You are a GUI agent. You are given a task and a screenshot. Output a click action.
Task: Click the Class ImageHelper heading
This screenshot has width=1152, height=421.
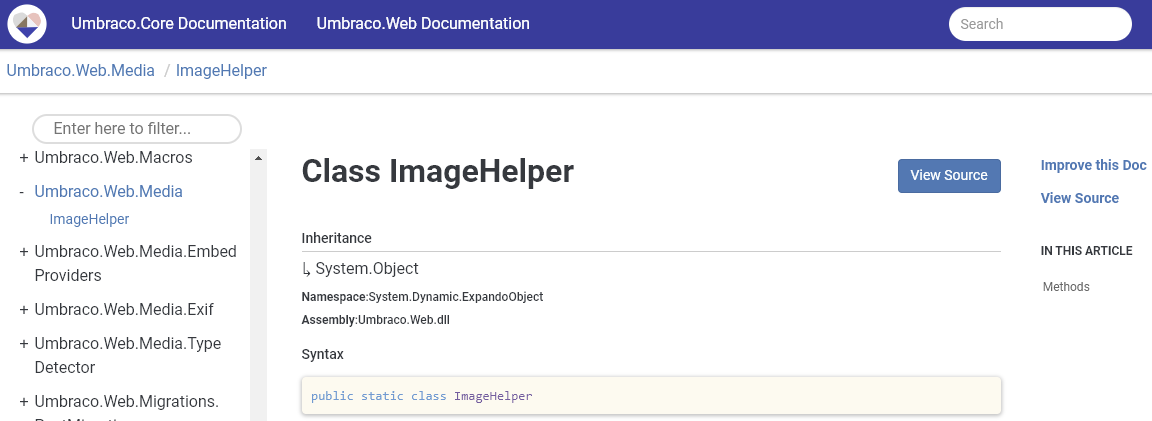point(437,171)
